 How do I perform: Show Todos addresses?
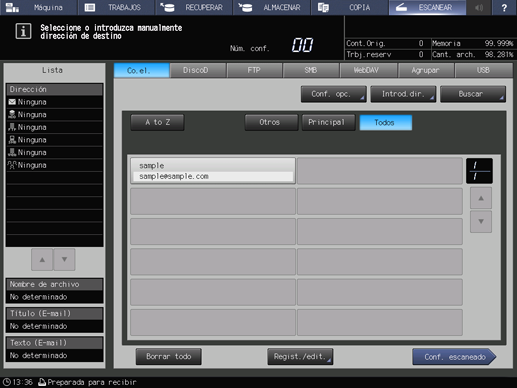click(386, 122)
